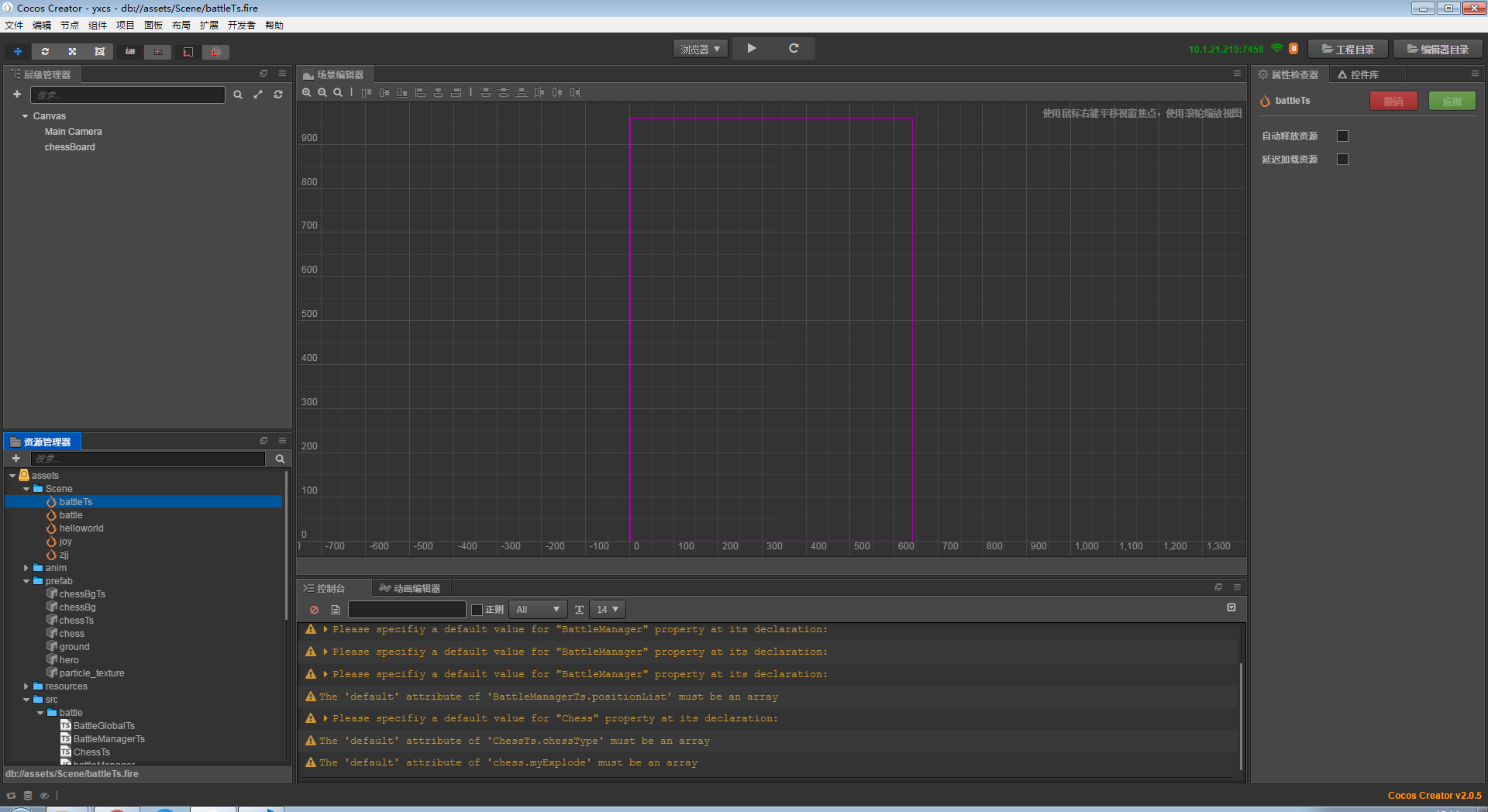The width and height of the screenshot is (1488, 812).
Task: Select the helloworld scene asset
Action: point(81,528)
